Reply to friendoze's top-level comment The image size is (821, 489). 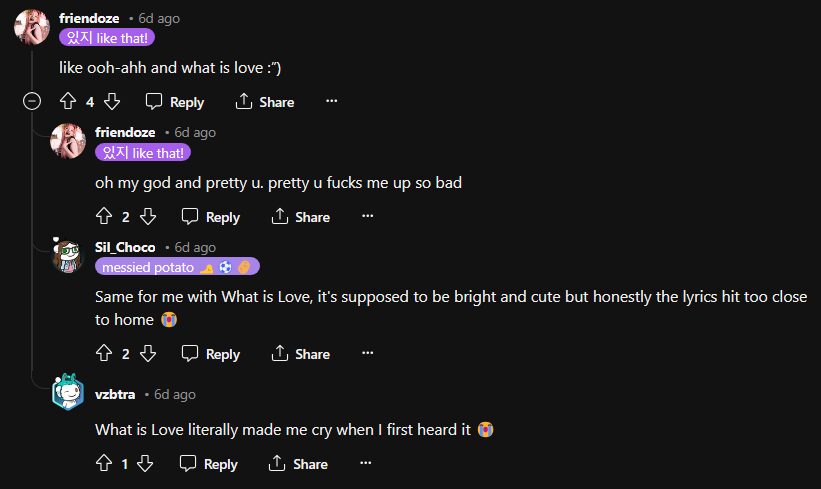click(x=175, y=101)
